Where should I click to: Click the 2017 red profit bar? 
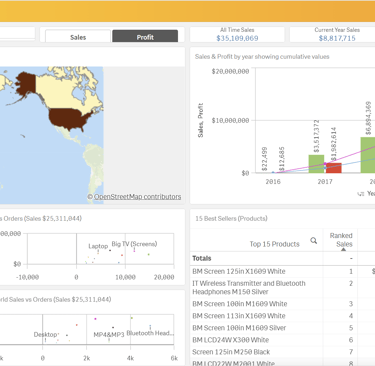[x=334, y=168]
